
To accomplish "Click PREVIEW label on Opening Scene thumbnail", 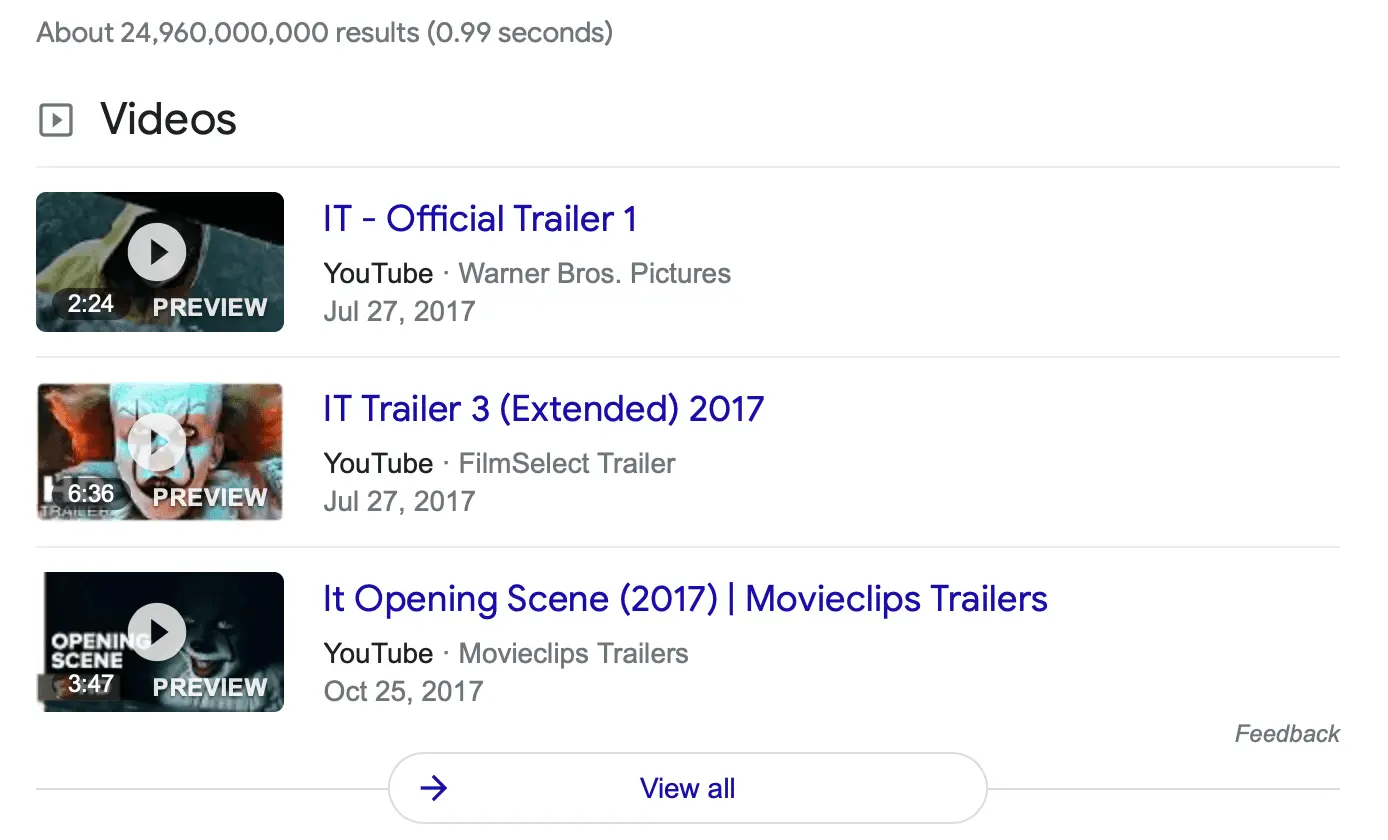I will pyautogui.click(x=210, y=687).
